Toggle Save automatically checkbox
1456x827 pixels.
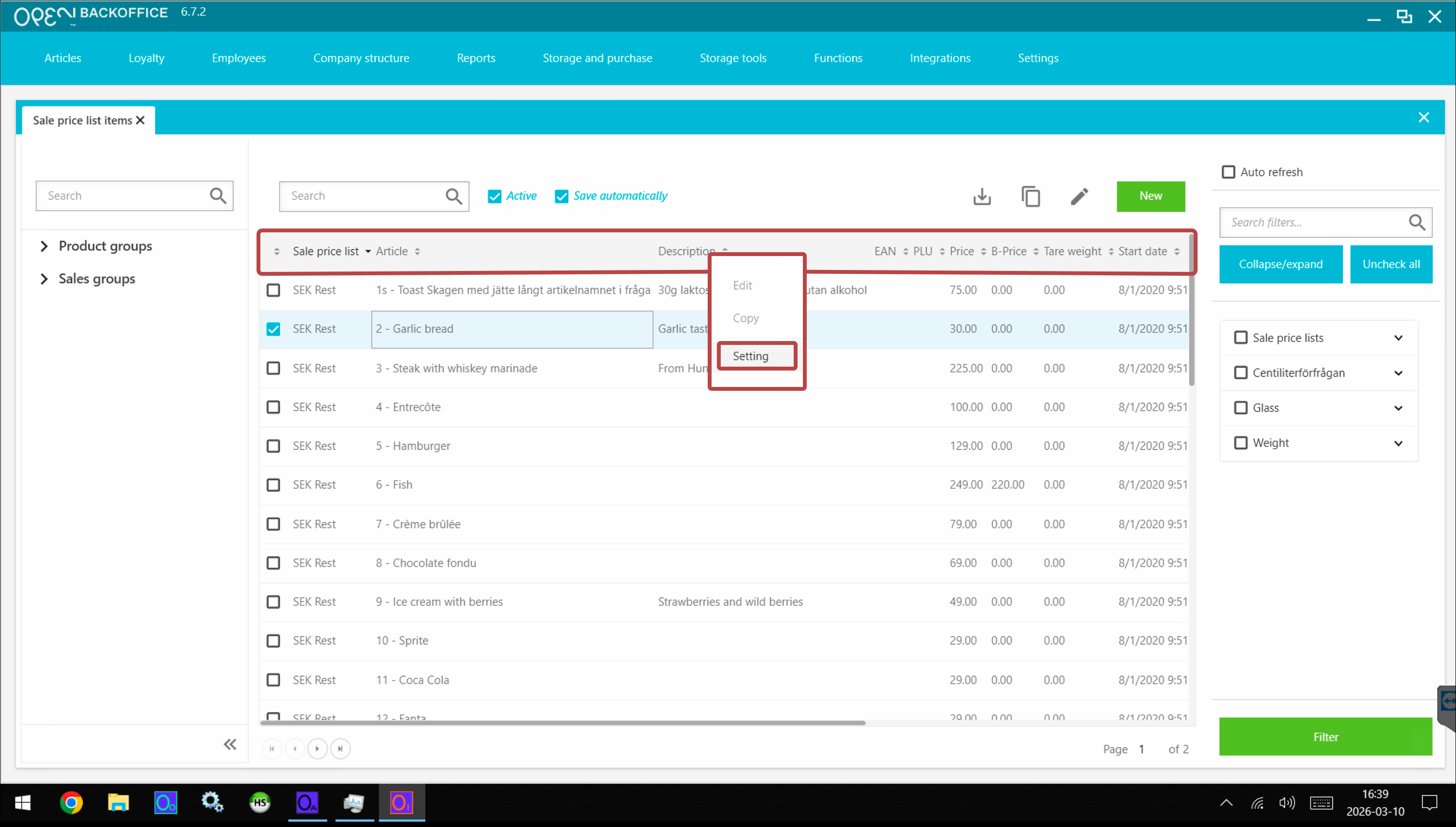(x=561, y=197)
